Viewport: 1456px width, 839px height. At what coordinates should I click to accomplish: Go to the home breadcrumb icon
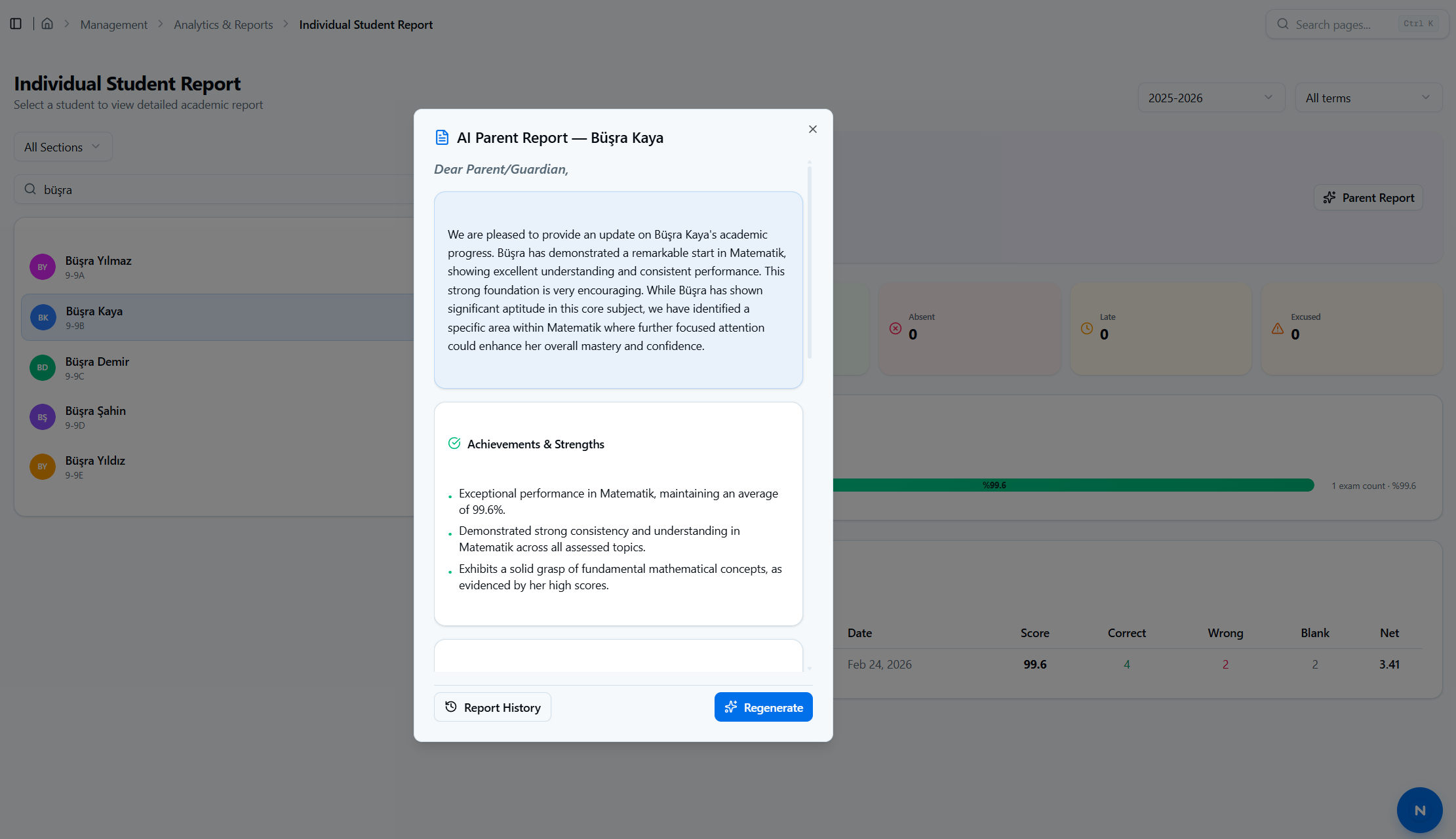pyautogui.click(x=47, y=24)
